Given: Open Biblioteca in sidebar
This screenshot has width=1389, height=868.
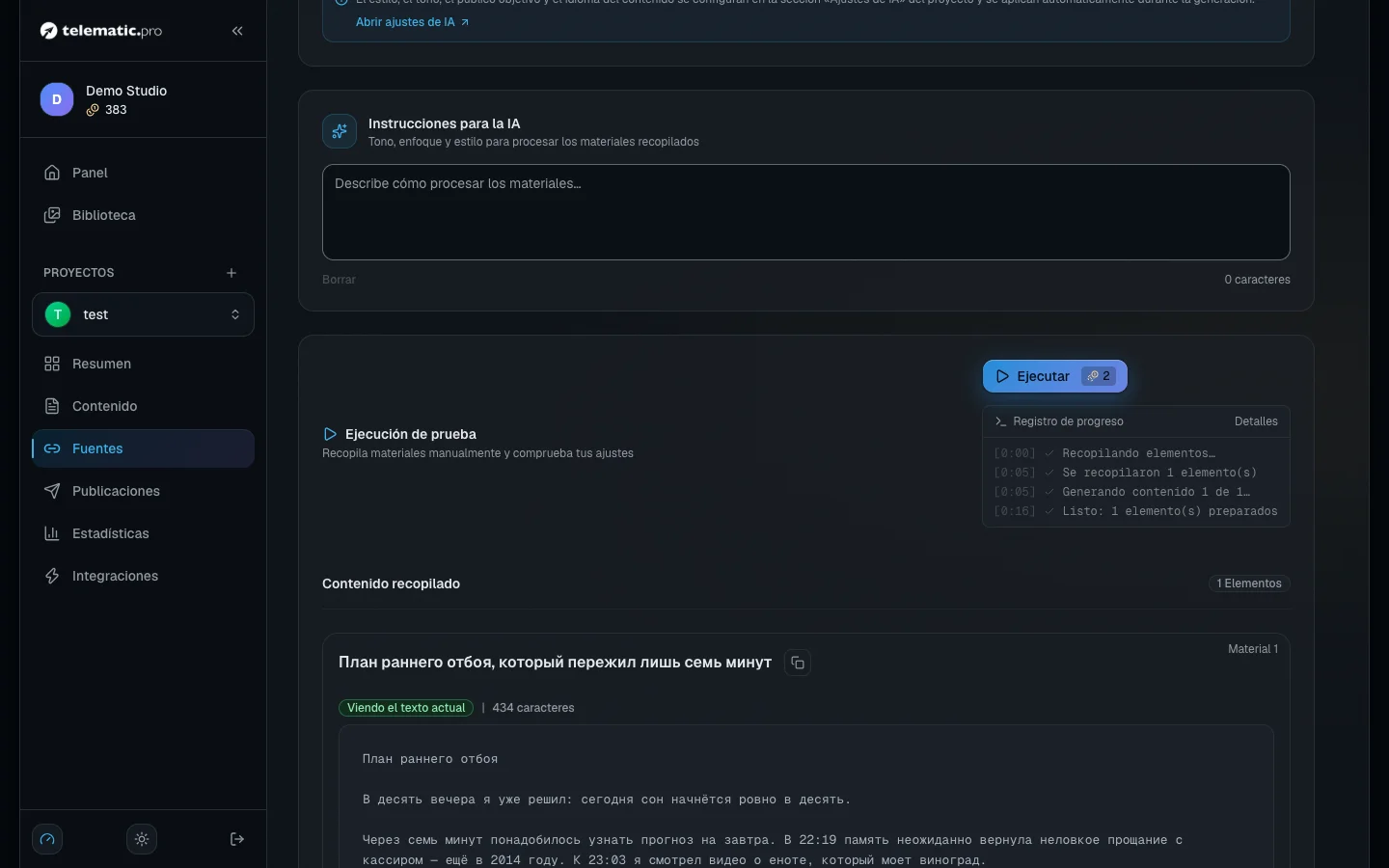Looking at the screenshot, I should tap(143, 215).
